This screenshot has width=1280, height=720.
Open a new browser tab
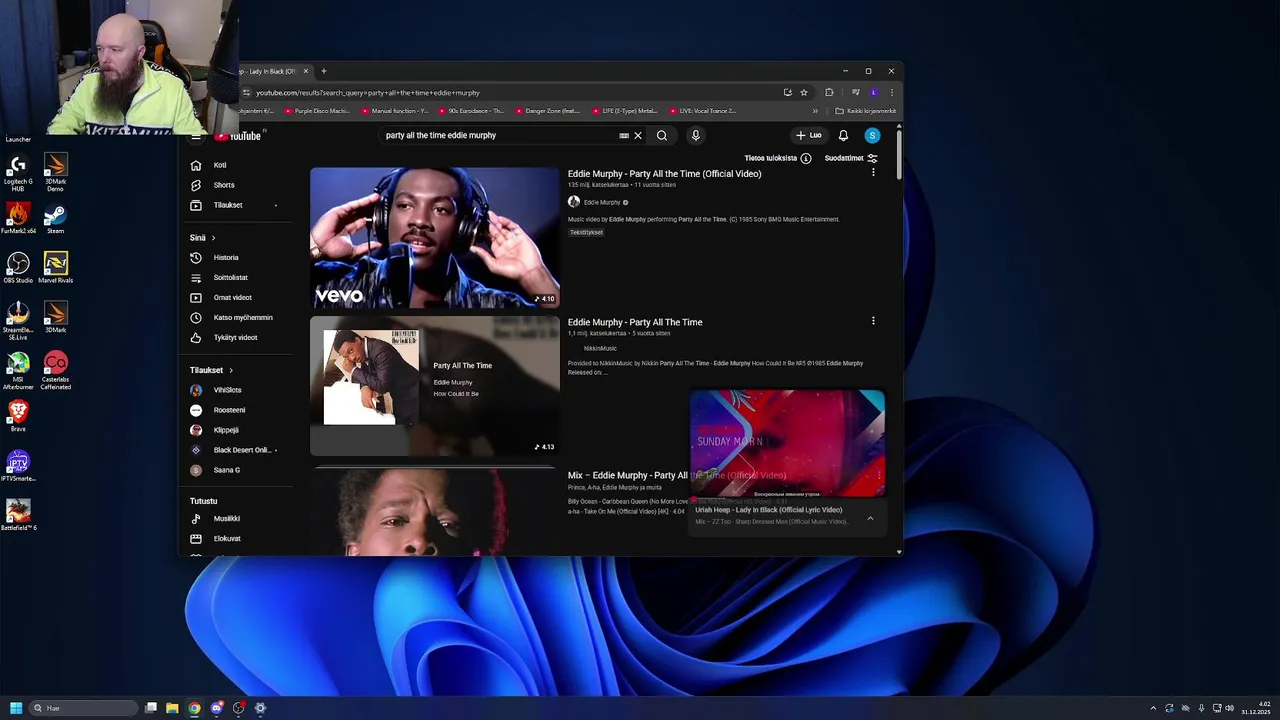(x=323, y=71)
